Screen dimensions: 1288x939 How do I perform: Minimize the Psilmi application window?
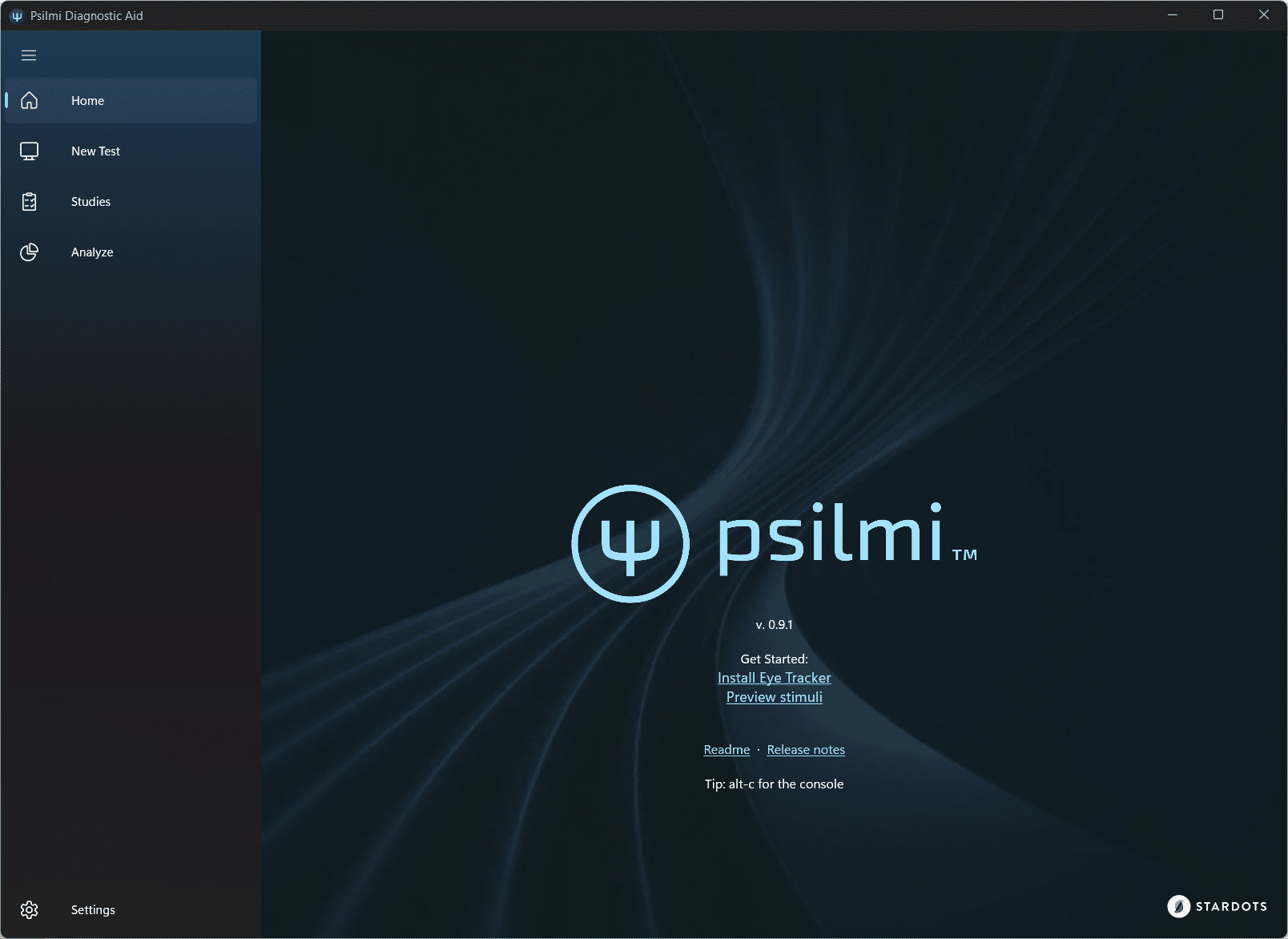click(1173, 15)
